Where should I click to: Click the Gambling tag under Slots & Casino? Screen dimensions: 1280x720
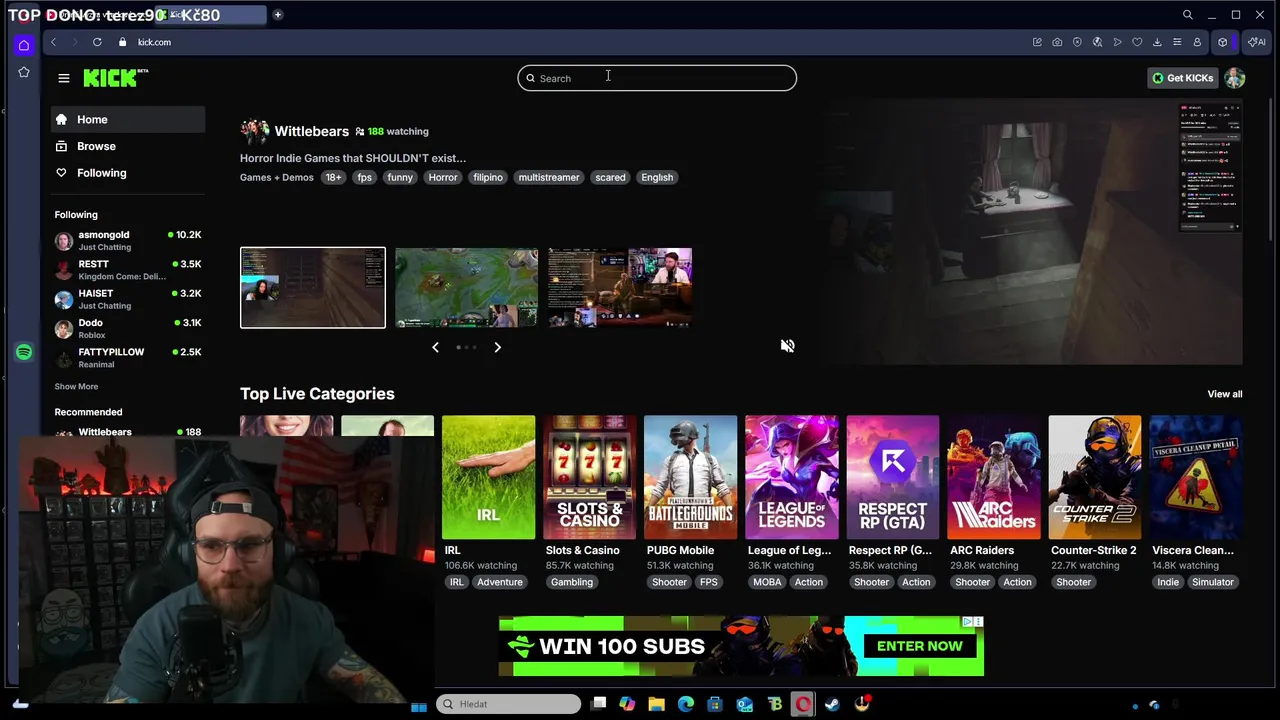click(x=571, y=582)
